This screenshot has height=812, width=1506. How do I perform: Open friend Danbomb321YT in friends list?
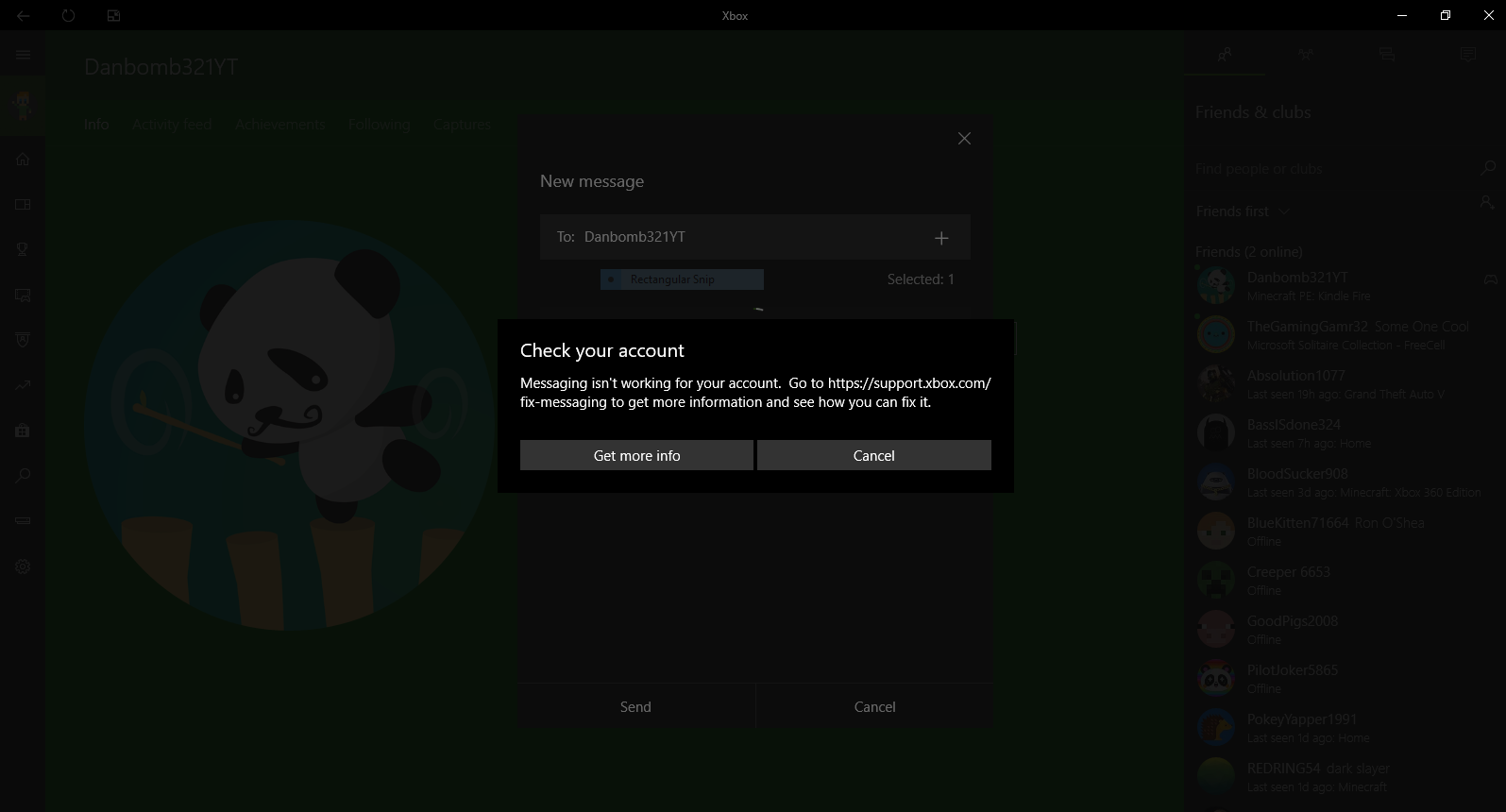[x=1345, y=285]
